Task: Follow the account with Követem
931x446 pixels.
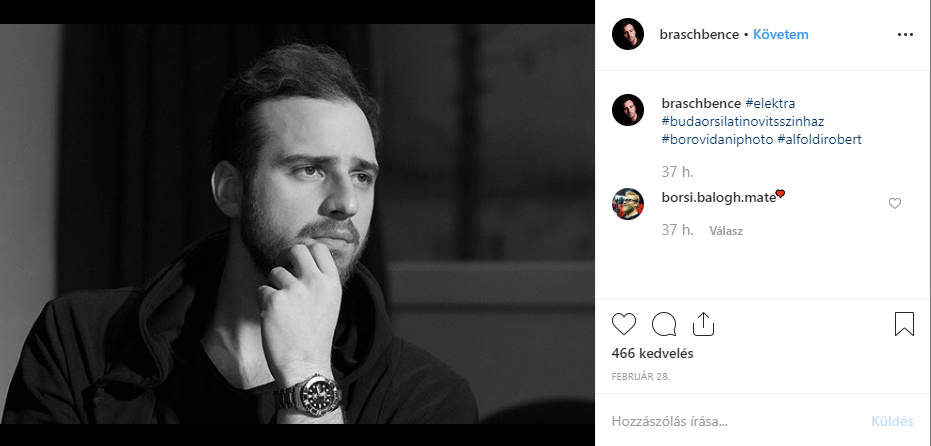Action: click(x=780, y=34)
